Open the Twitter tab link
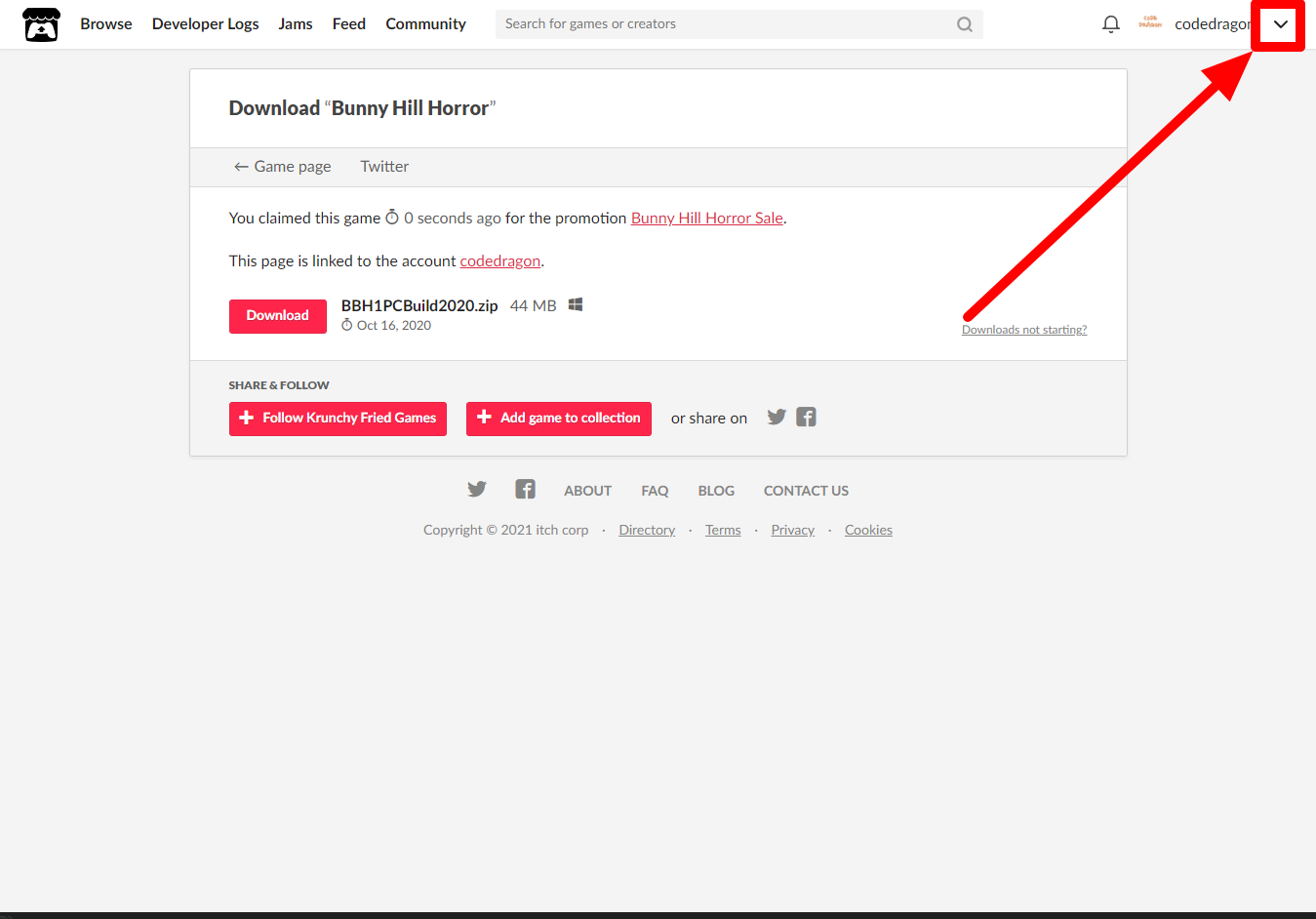This screenshot has width=1316, height=919. tap(384, 167)
